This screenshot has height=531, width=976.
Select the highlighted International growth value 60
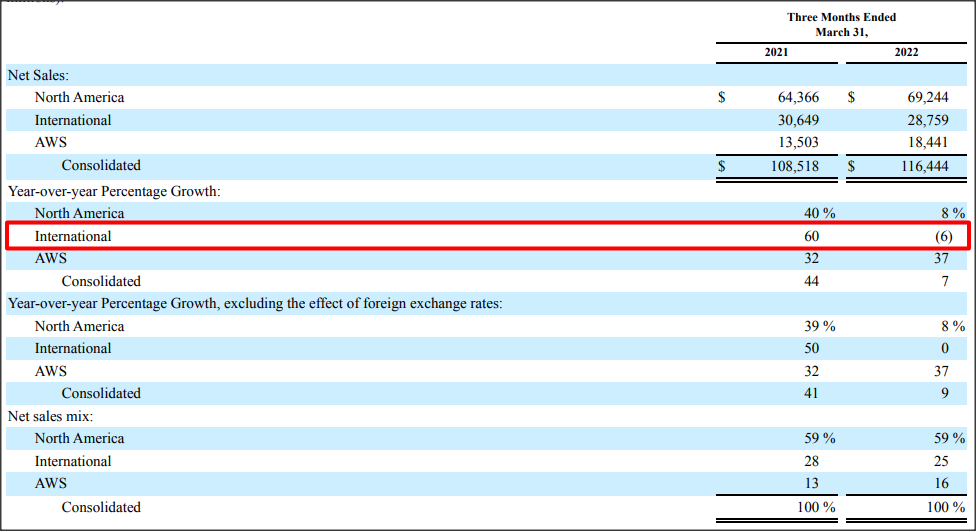coord(811,237)
